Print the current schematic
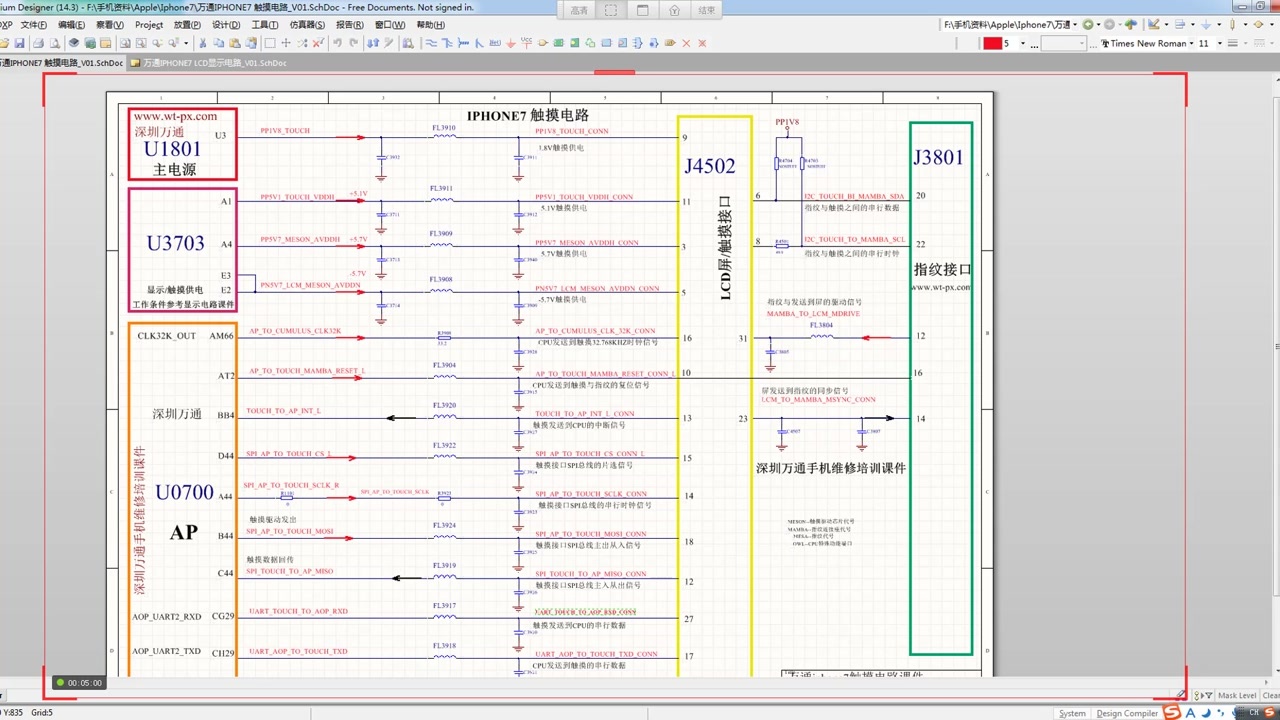The height and width of the screenshot is (720, 1280). (38, 43)
